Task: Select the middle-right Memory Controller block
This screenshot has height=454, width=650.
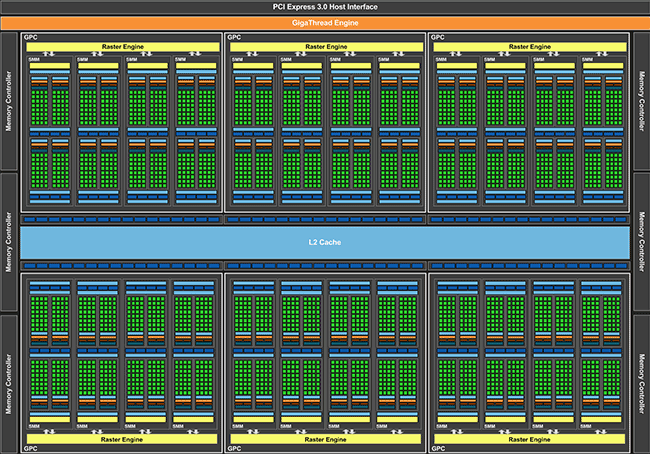Action: [x=641, y=242]
